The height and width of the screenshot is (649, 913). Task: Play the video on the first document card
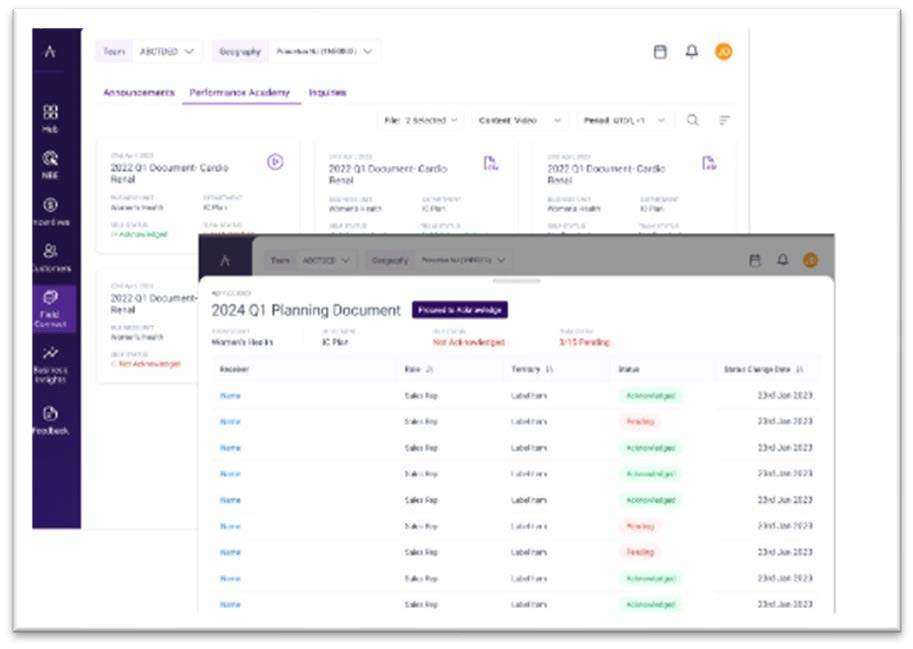[x=275, y=162]
